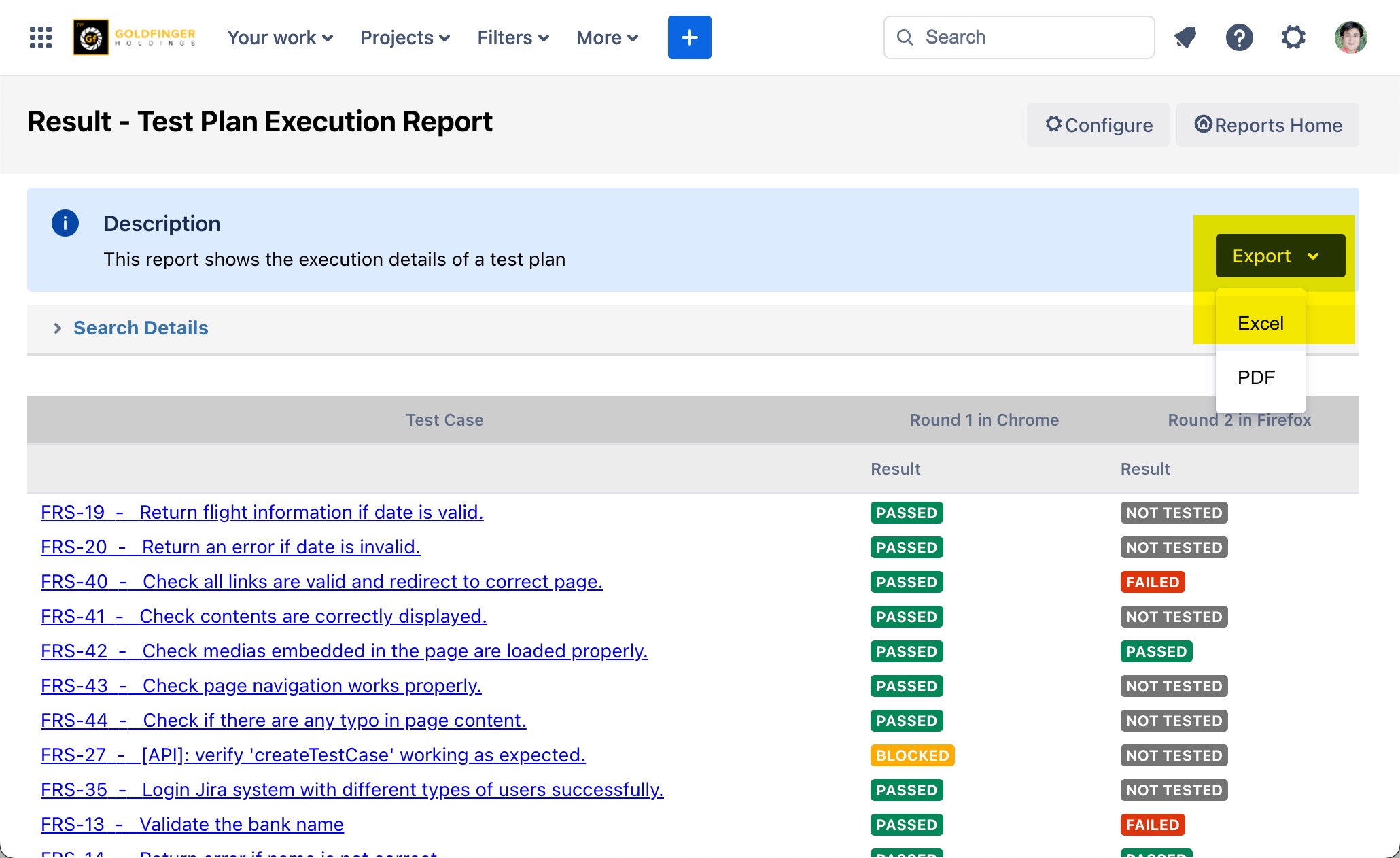Screen dimensions: 1400x858
Task: Open the notifications icon
Action: pyautogui.click(x=1185, y=37)
